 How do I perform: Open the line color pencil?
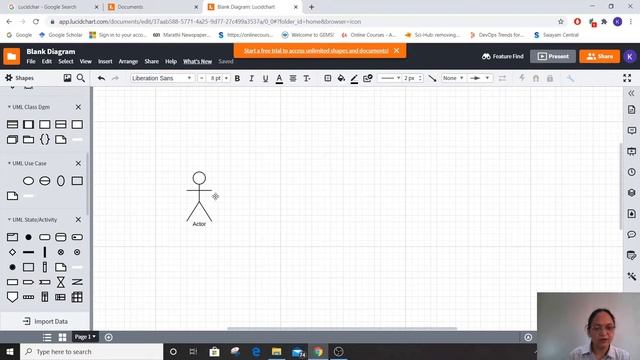pyautogui.click(x=354, y=78)
